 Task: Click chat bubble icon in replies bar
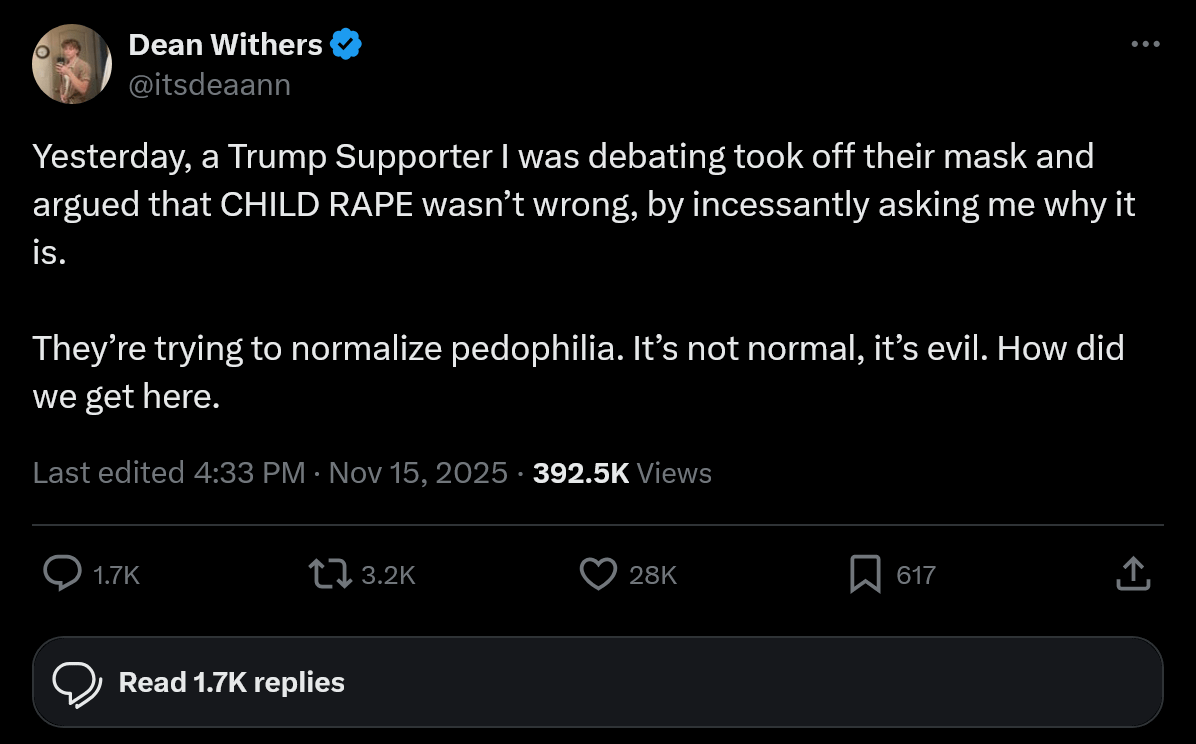click(x=77, y=683)
